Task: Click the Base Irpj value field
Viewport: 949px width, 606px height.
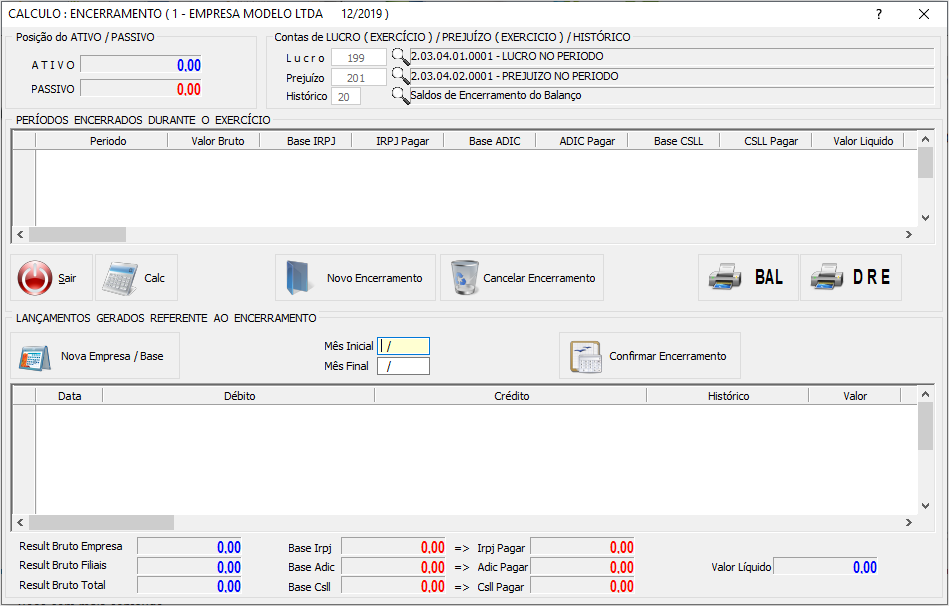Action: [393, 547]
